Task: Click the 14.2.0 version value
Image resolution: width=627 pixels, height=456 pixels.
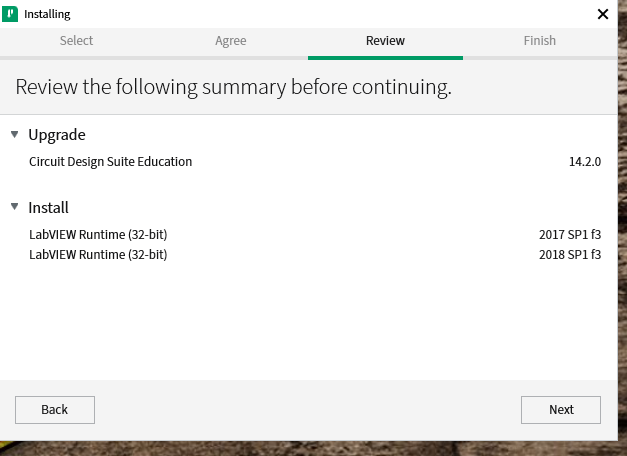Action: (x=585, y=162)
